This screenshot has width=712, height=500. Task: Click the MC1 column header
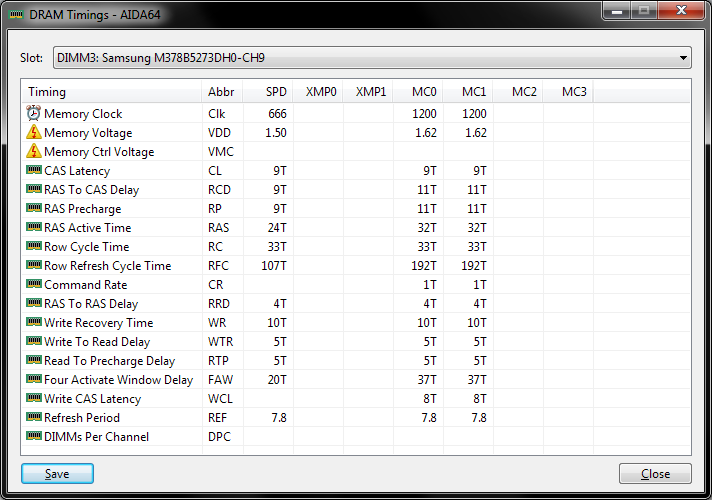(468, 92)
